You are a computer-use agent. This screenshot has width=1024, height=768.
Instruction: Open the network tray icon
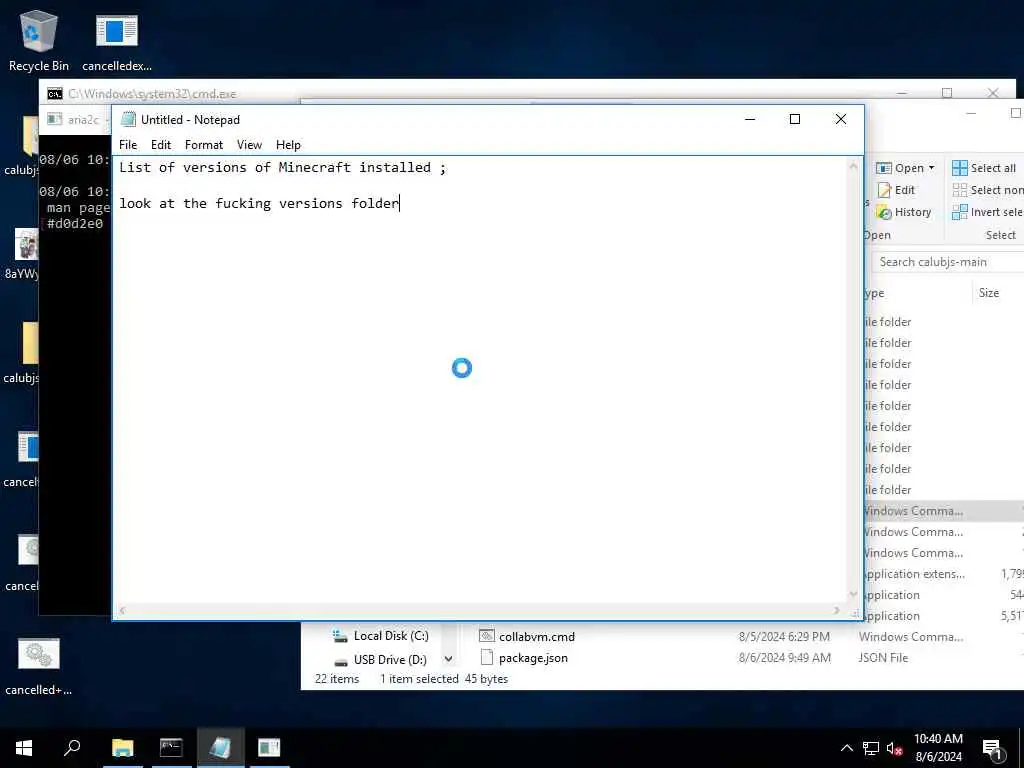pyautogui.click(x=871, y=748)
